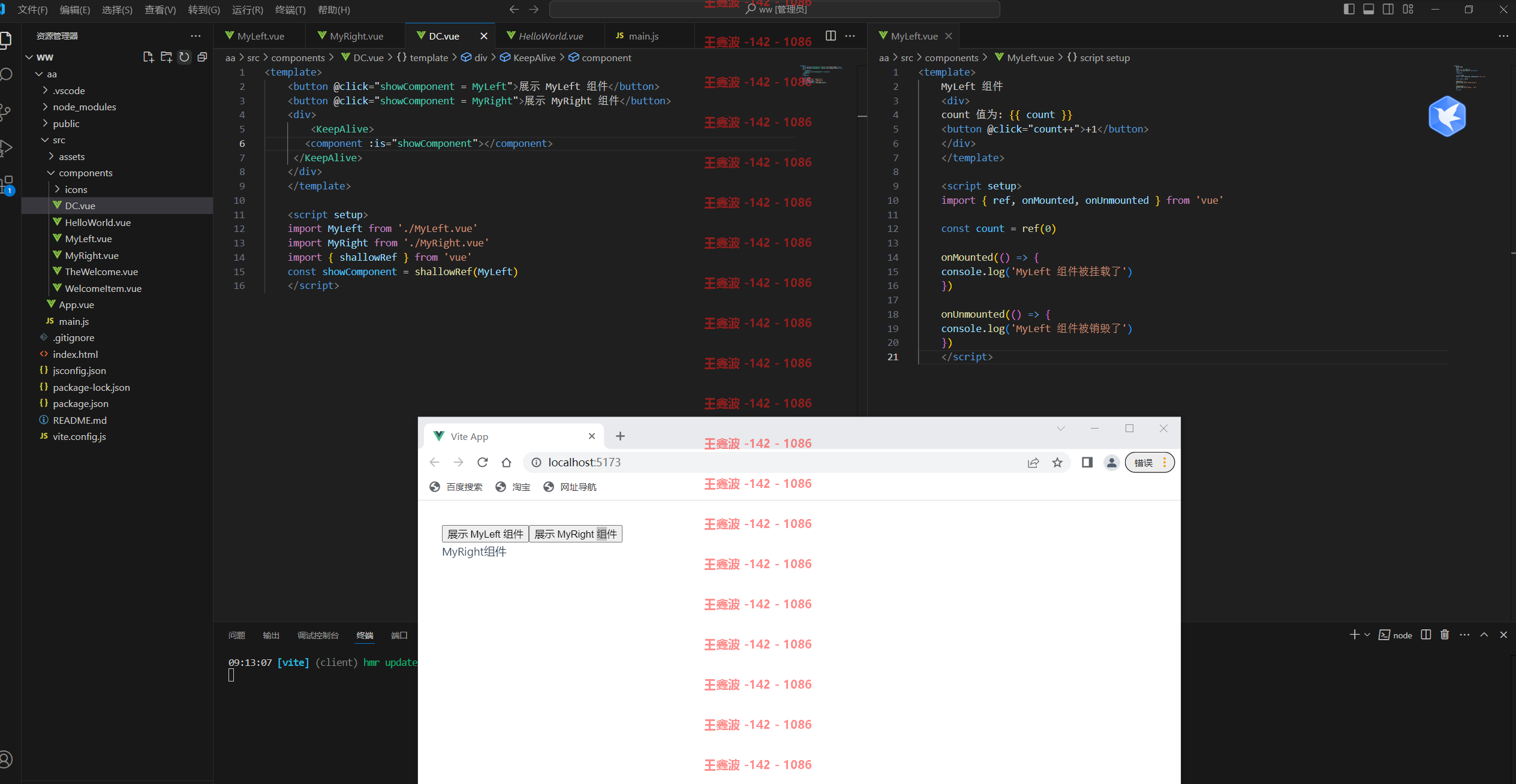Image resolution: width=1516 pixels, height=784 pixels.
Task: Add a new terminal
Action: [1354, 635]
